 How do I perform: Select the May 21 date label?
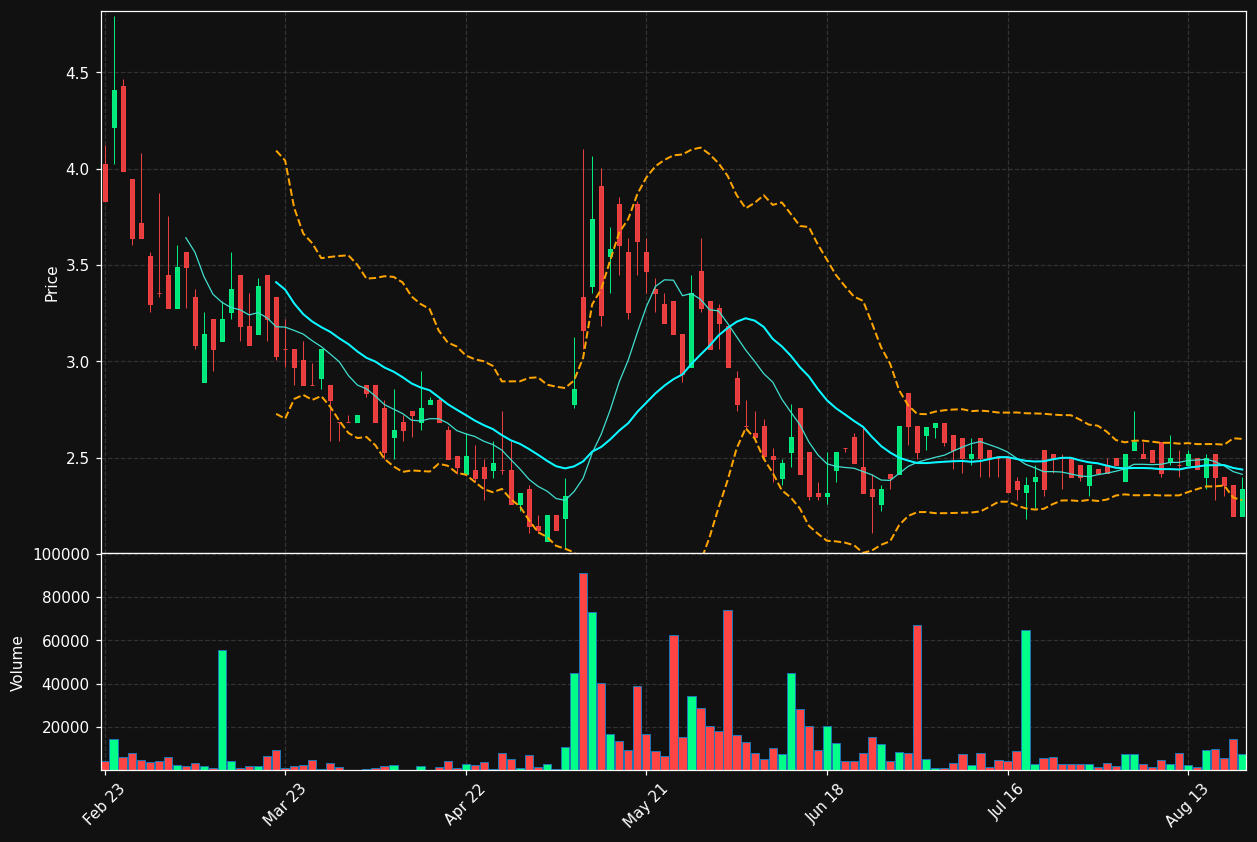pos(645,804)
